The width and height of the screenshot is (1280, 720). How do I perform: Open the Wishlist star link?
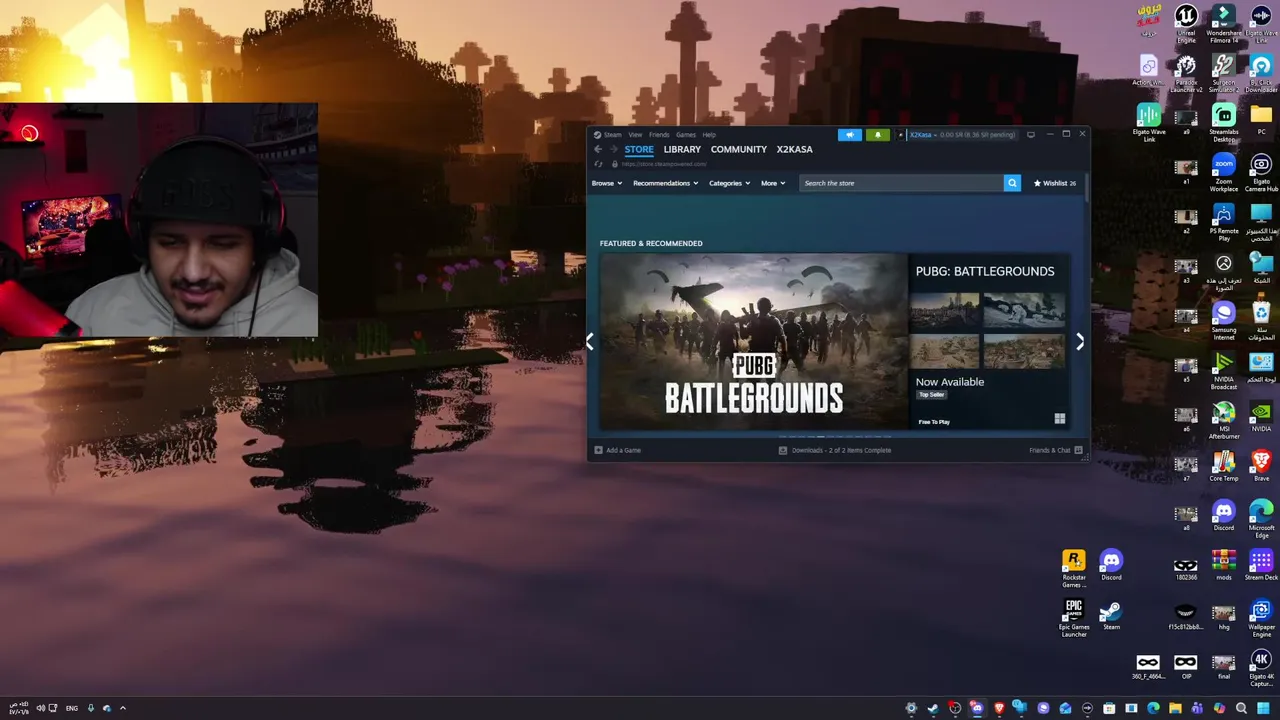pos(1055,183)
